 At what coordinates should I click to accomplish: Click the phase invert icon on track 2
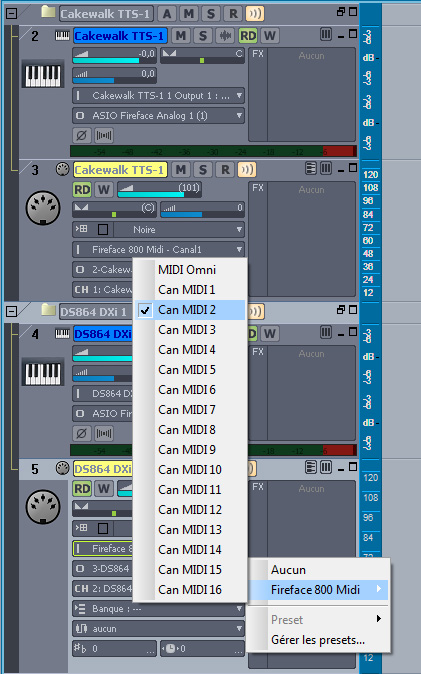point(81,135)
